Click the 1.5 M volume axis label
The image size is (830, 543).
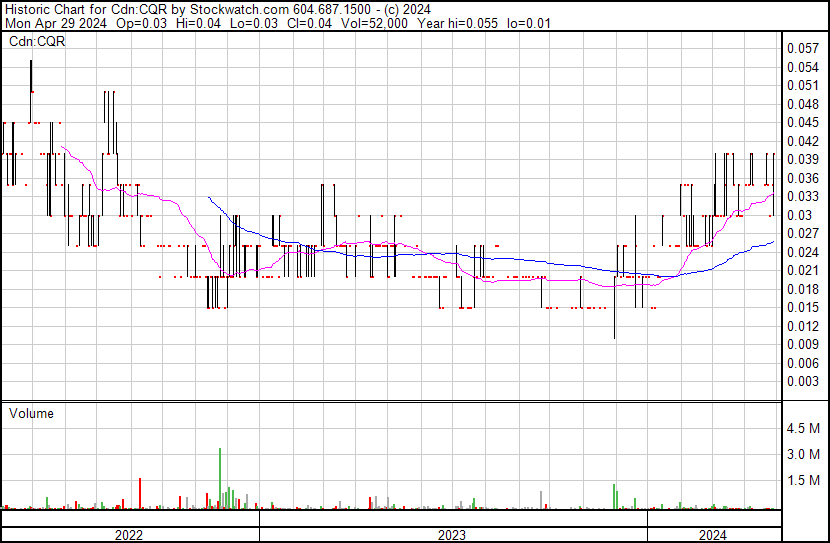(x=805, y=481)
